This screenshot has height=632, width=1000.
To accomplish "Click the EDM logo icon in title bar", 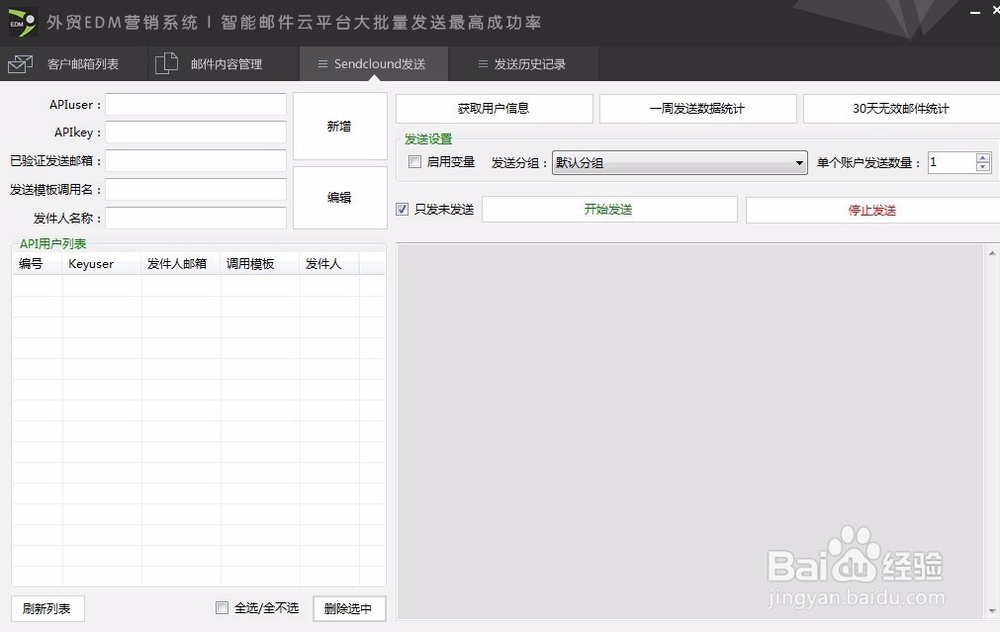I will click(x=21, y=20).
